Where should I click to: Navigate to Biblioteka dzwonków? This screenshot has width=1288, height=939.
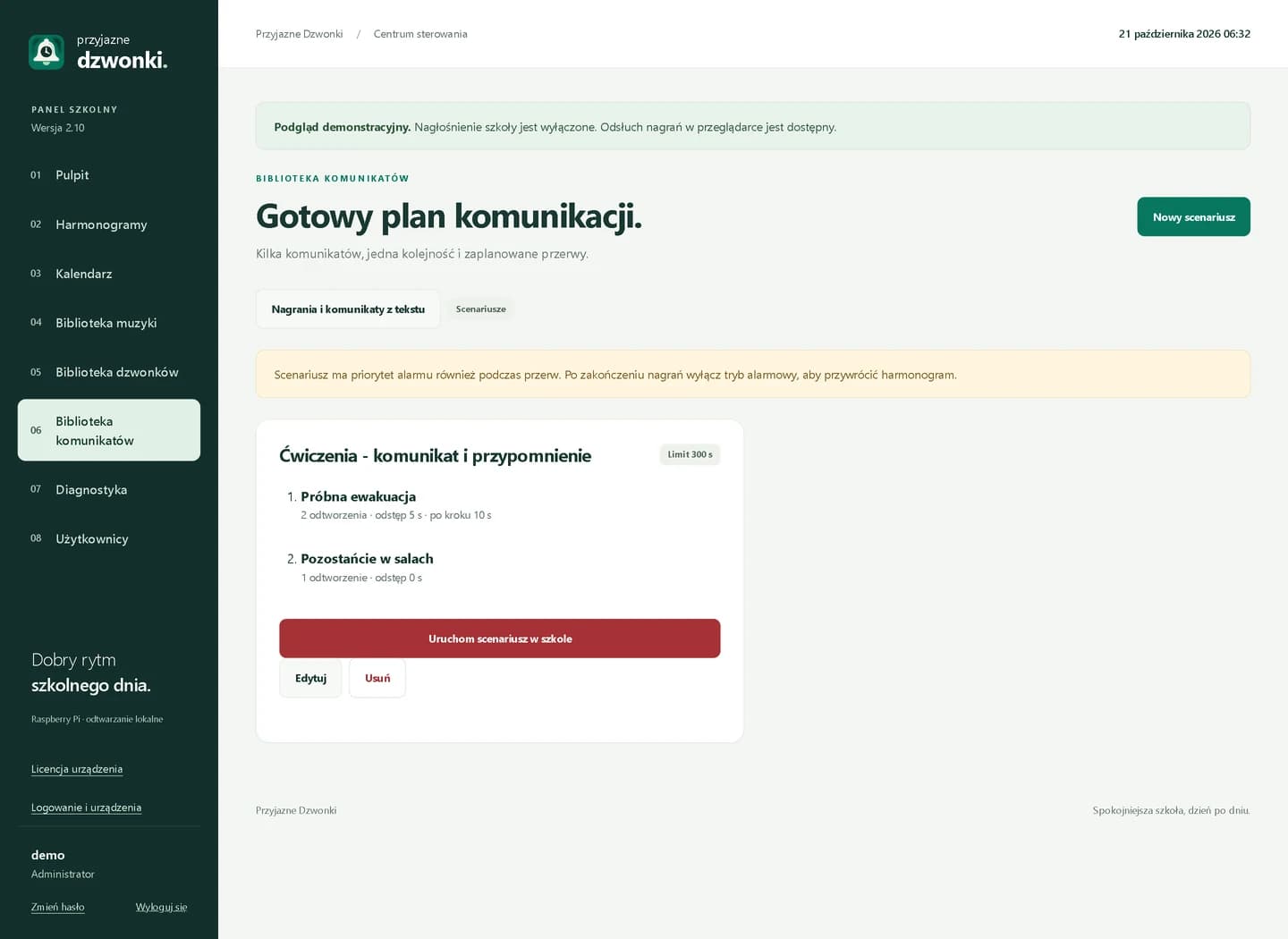click(x=109, y=372)
